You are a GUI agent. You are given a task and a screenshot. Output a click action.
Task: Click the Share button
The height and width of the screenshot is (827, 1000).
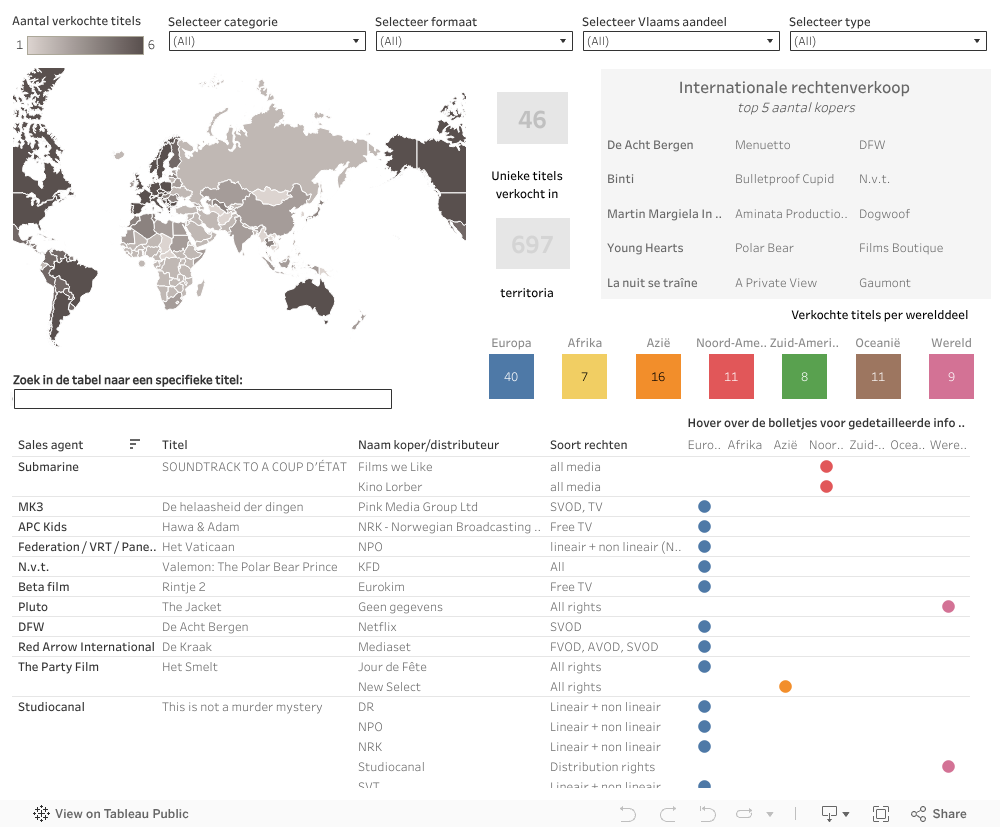(938, 814)
